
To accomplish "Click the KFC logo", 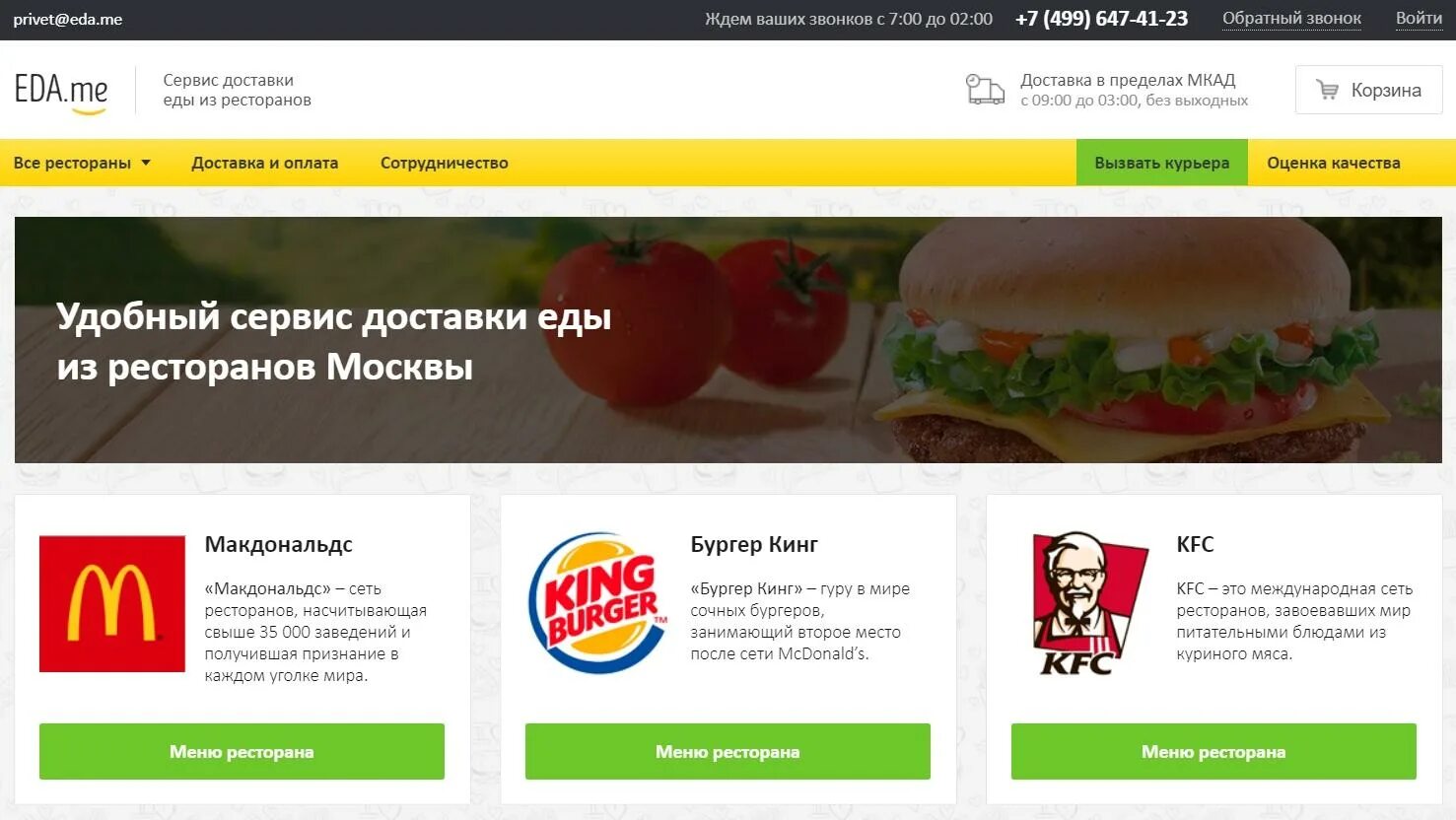I will click(1089, 604).
